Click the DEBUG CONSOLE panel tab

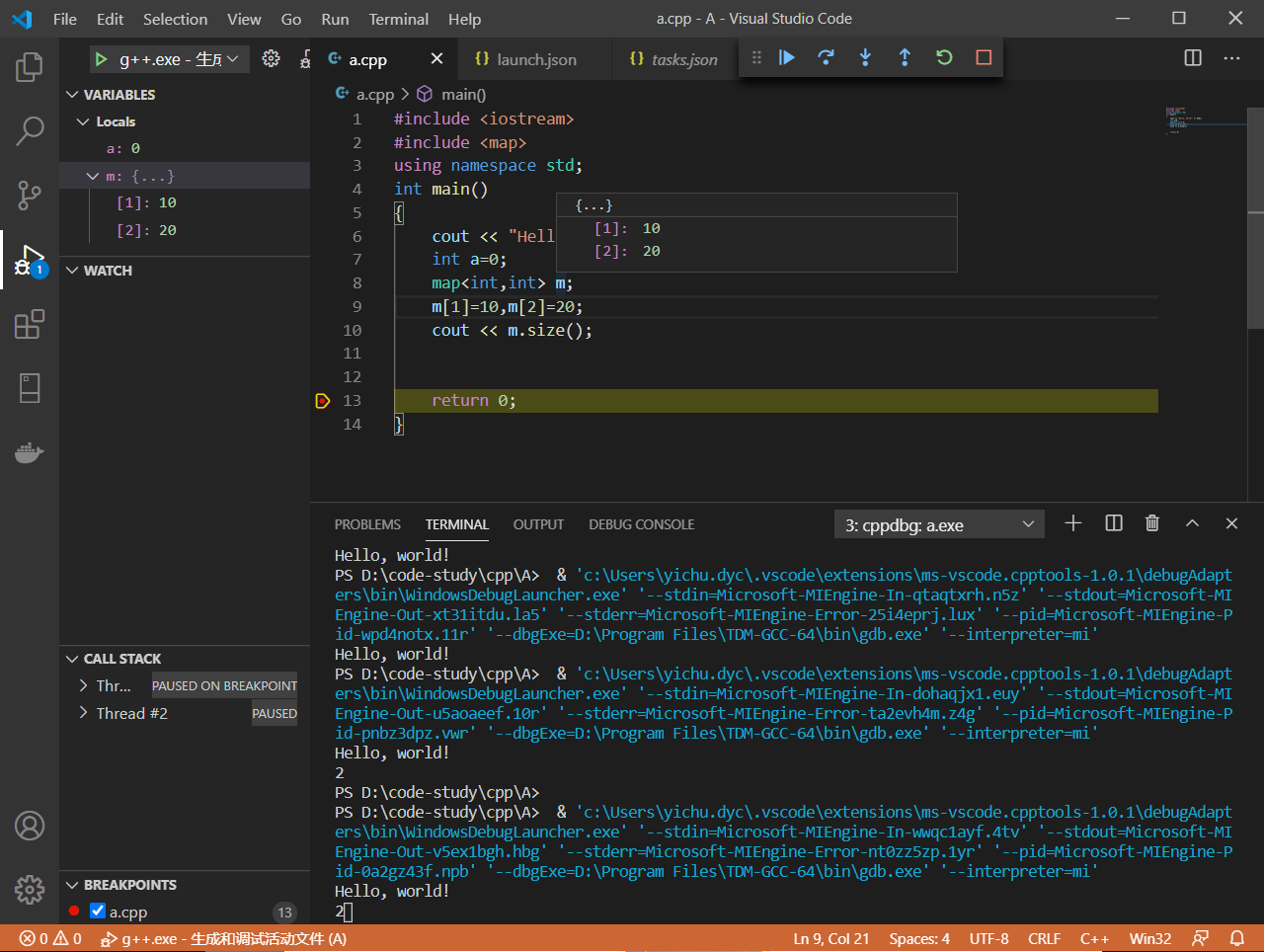pos(641,524)
